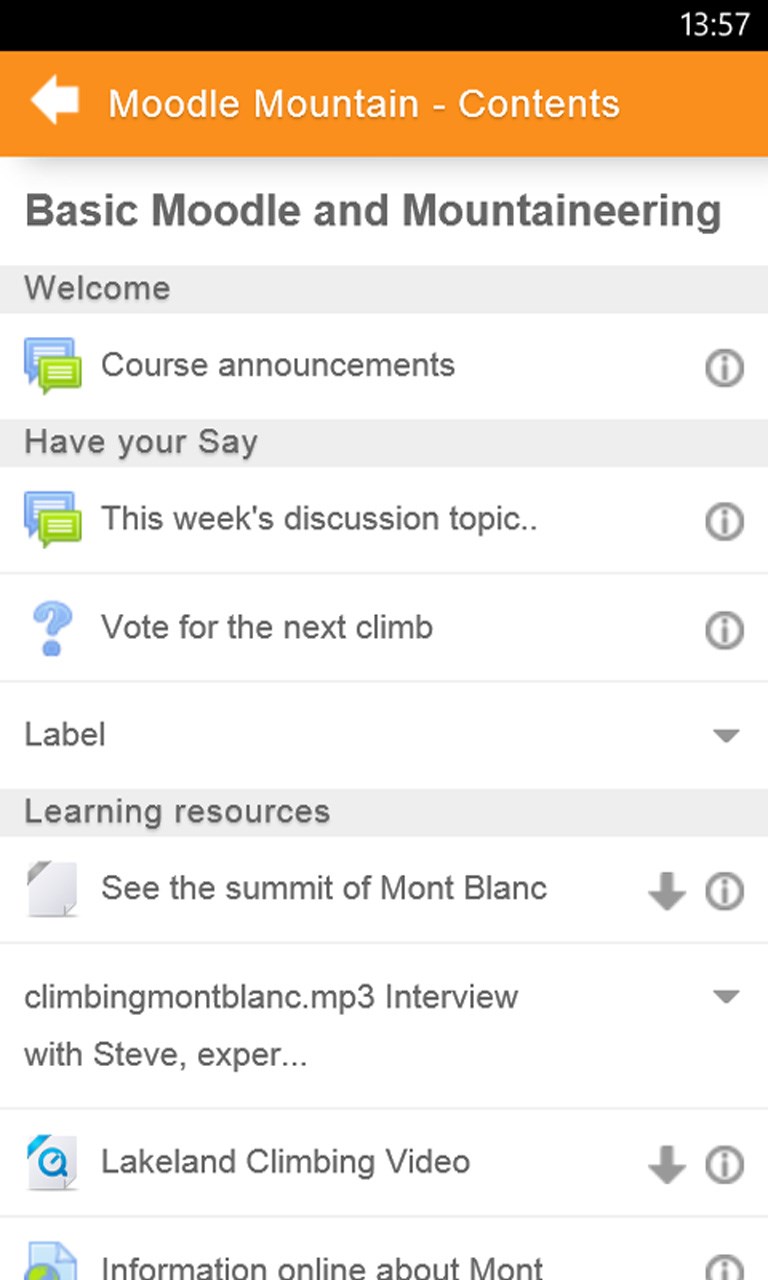This screenshot has height=1280, width=768.
Task: Expand the Label item arrow
Action: click(726, 736)
